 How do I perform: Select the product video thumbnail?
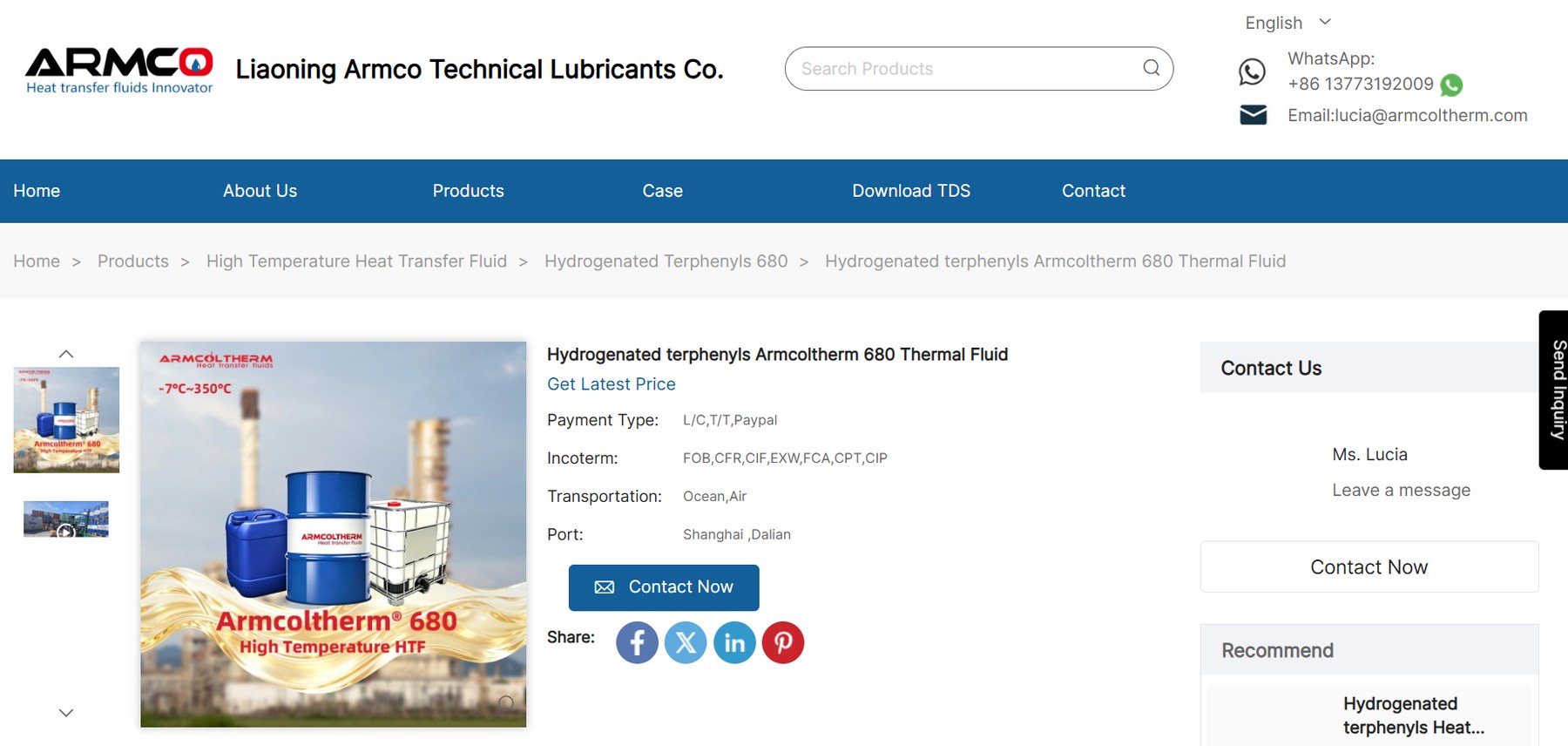point(66,519)
